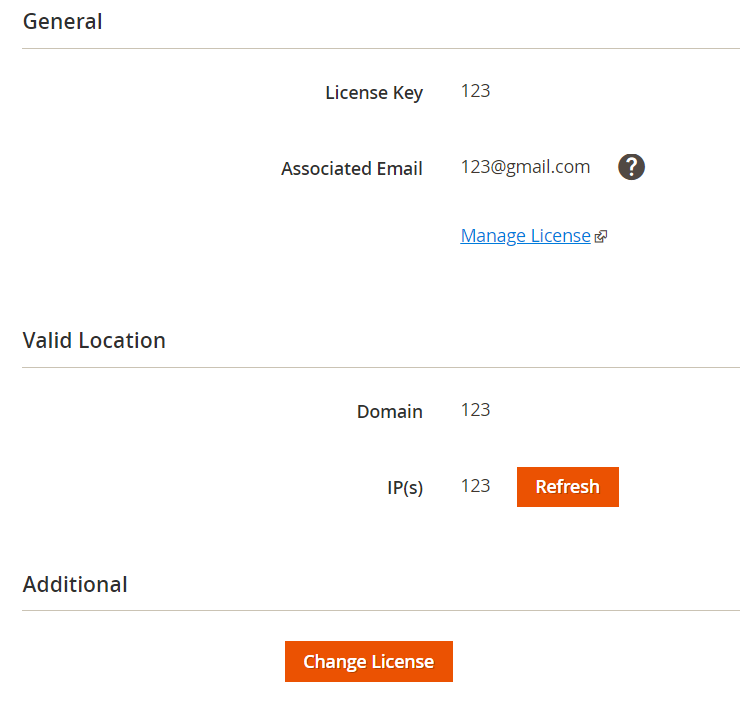Select the General section heading
Image resolution: width=740 pixels, height=702 pixels.
pyautogui.click(x=62, y=21)
